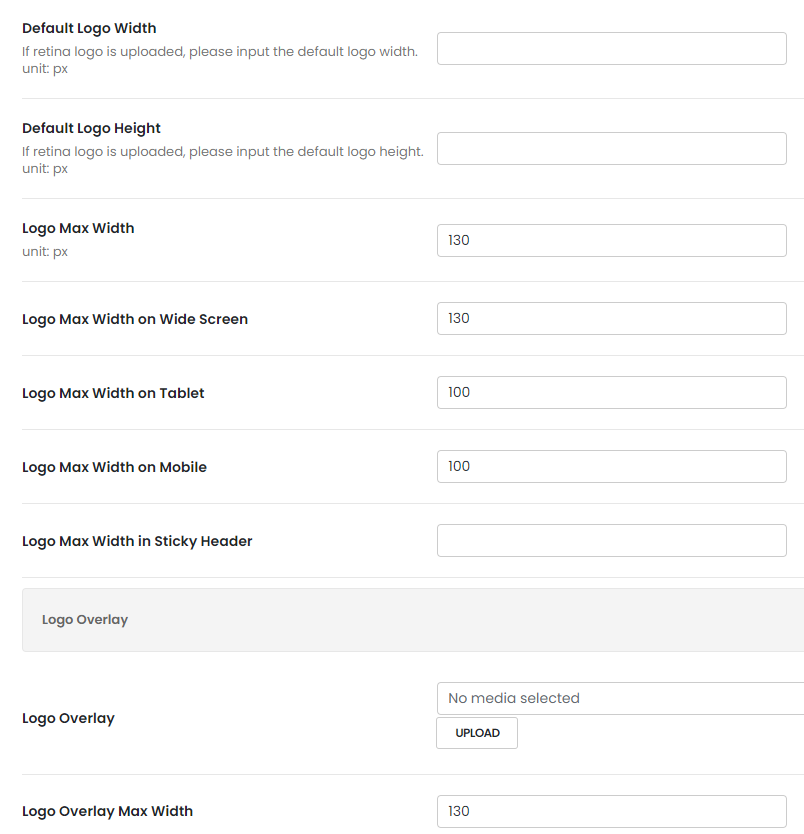The image size is (804, 834).
Task: Click the Logo Max Width on Tablet label
Action: point(113,393)
